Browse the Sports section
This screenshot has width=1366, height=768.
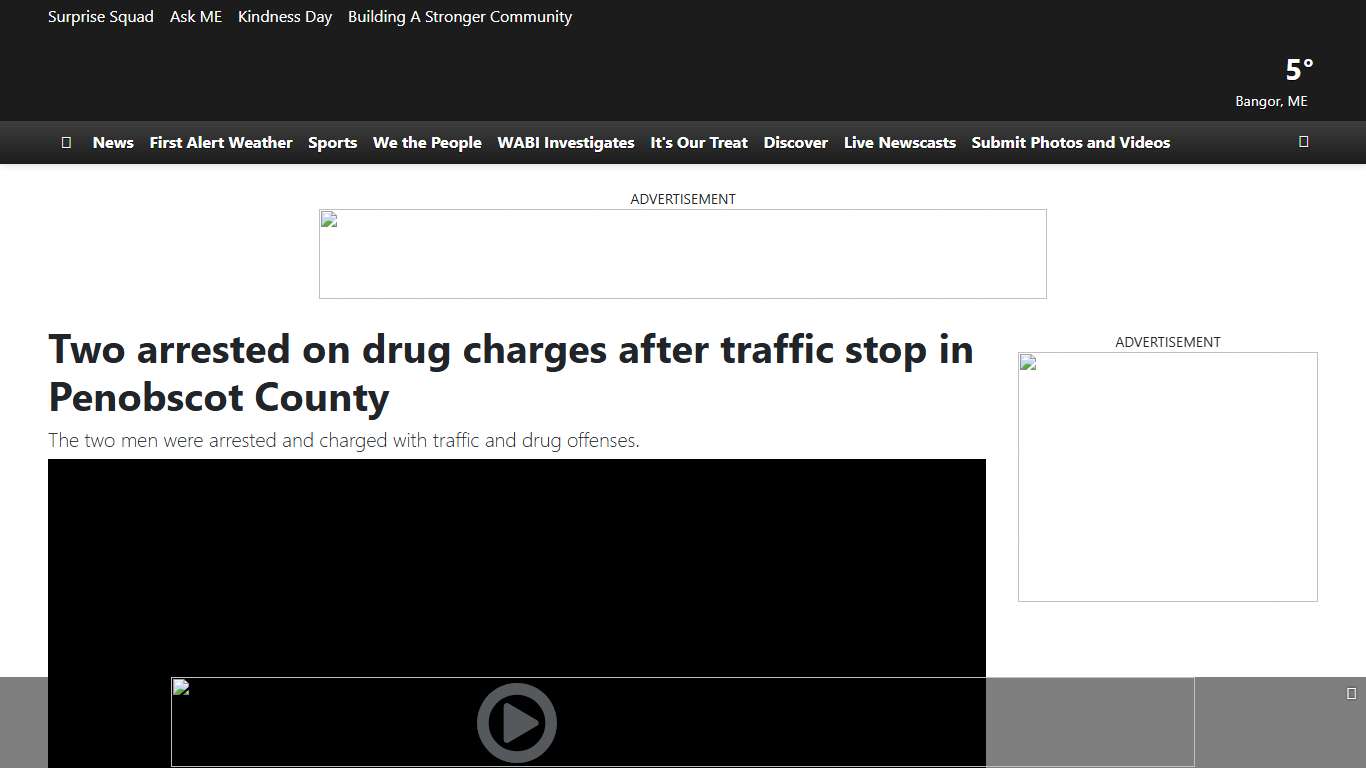pyautogui.click(x=332, y=142)
